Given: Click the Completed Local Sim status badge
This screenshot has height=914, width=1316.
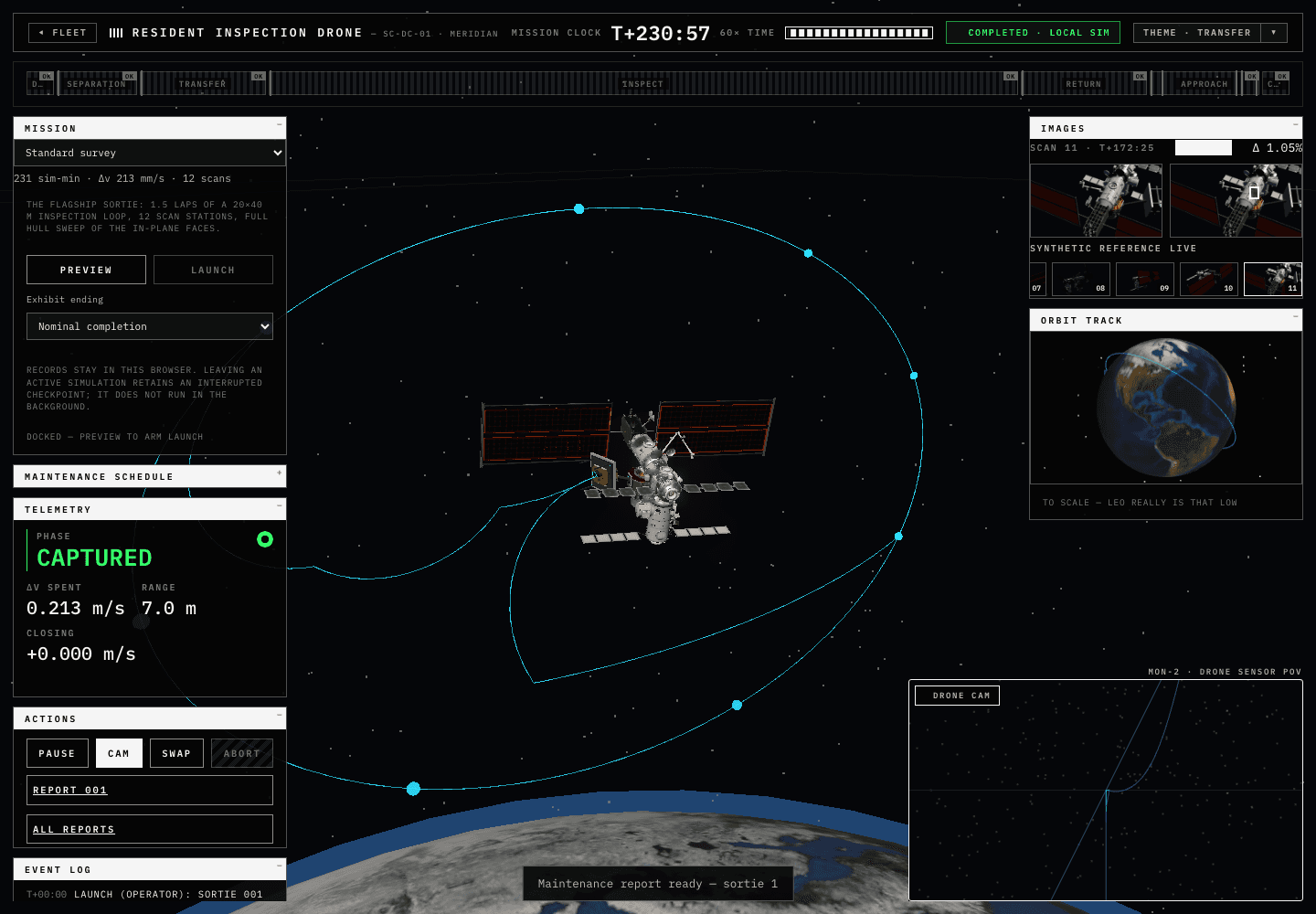Looking at the screenshot, I should coord(1033,33).
